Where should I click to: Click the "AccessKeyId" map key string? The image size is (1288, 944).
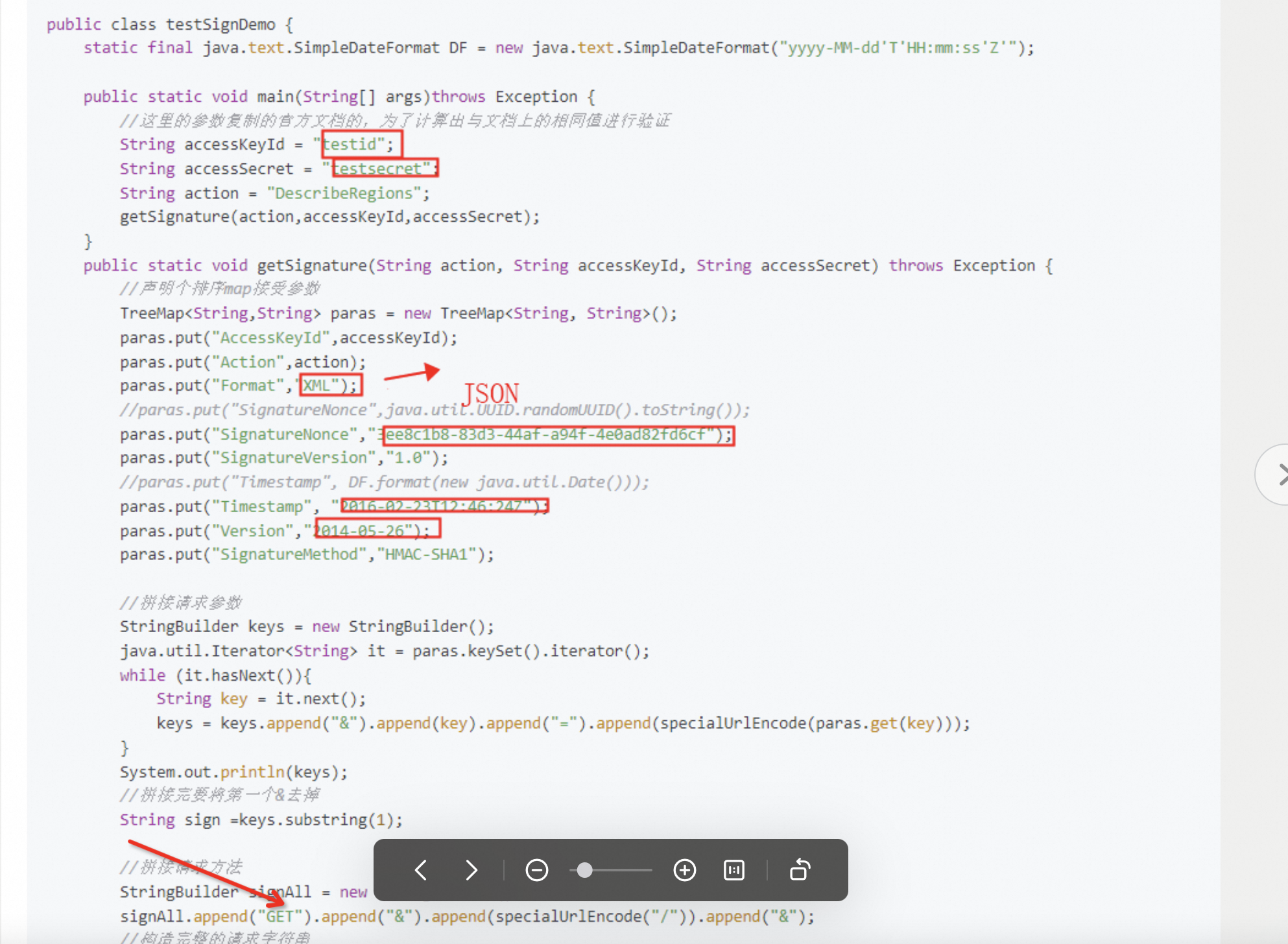click(x=271, y=338)
